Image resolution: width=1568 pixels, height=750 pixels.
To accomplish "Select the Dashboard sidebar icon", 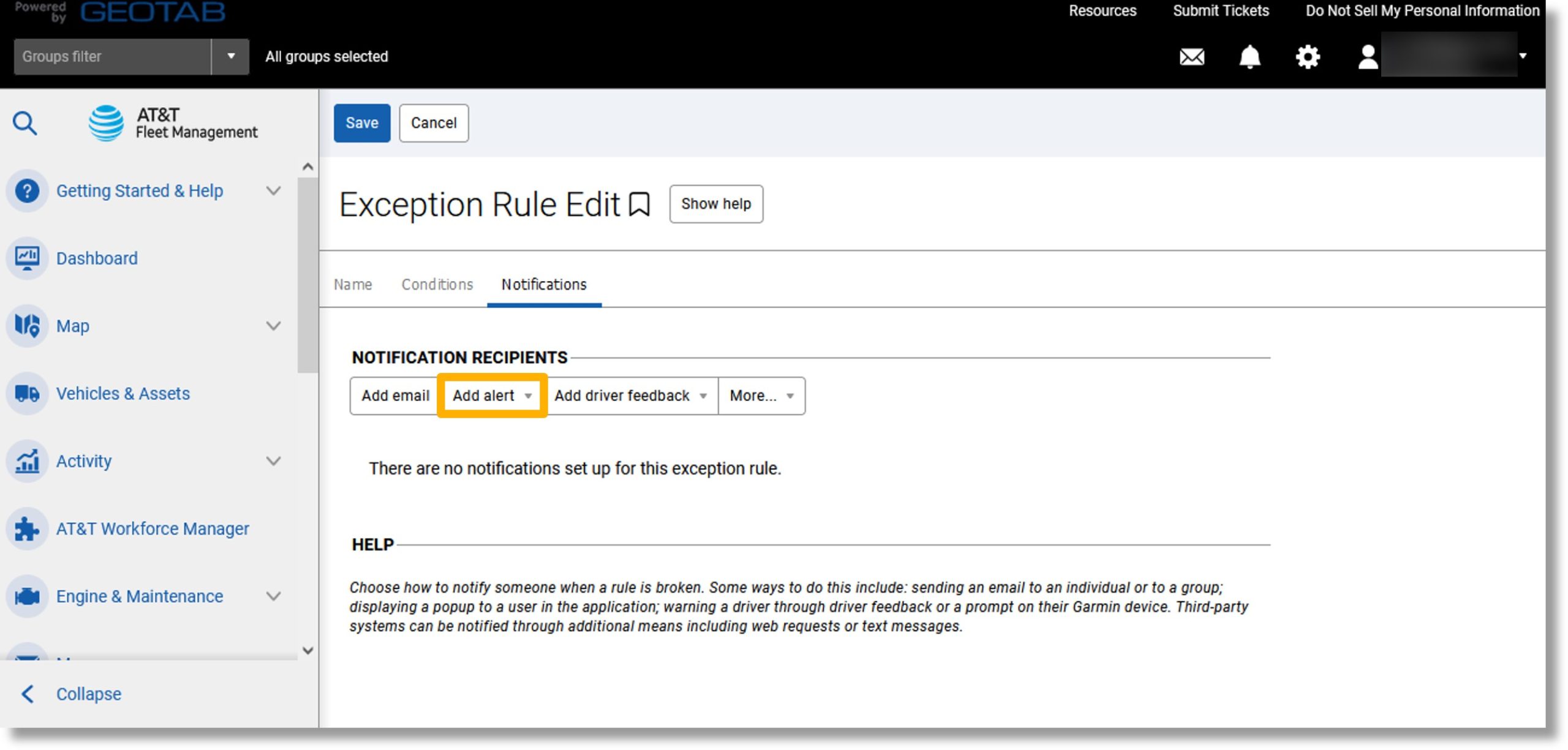I will [x=27, y=257].
